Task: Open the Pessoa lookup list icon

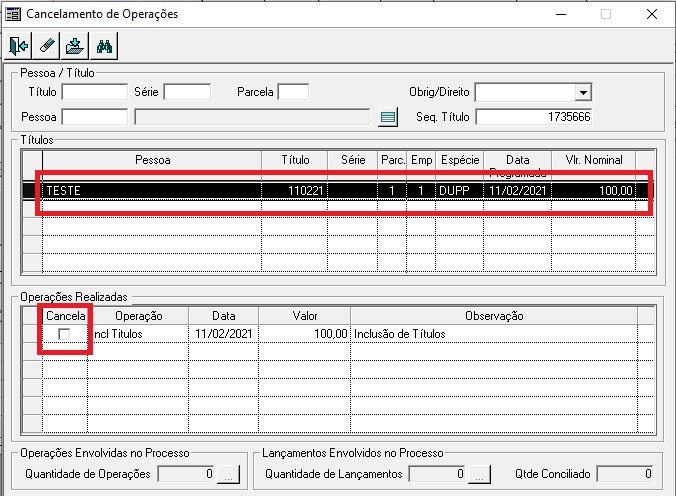Action: [x=388, y=117]
